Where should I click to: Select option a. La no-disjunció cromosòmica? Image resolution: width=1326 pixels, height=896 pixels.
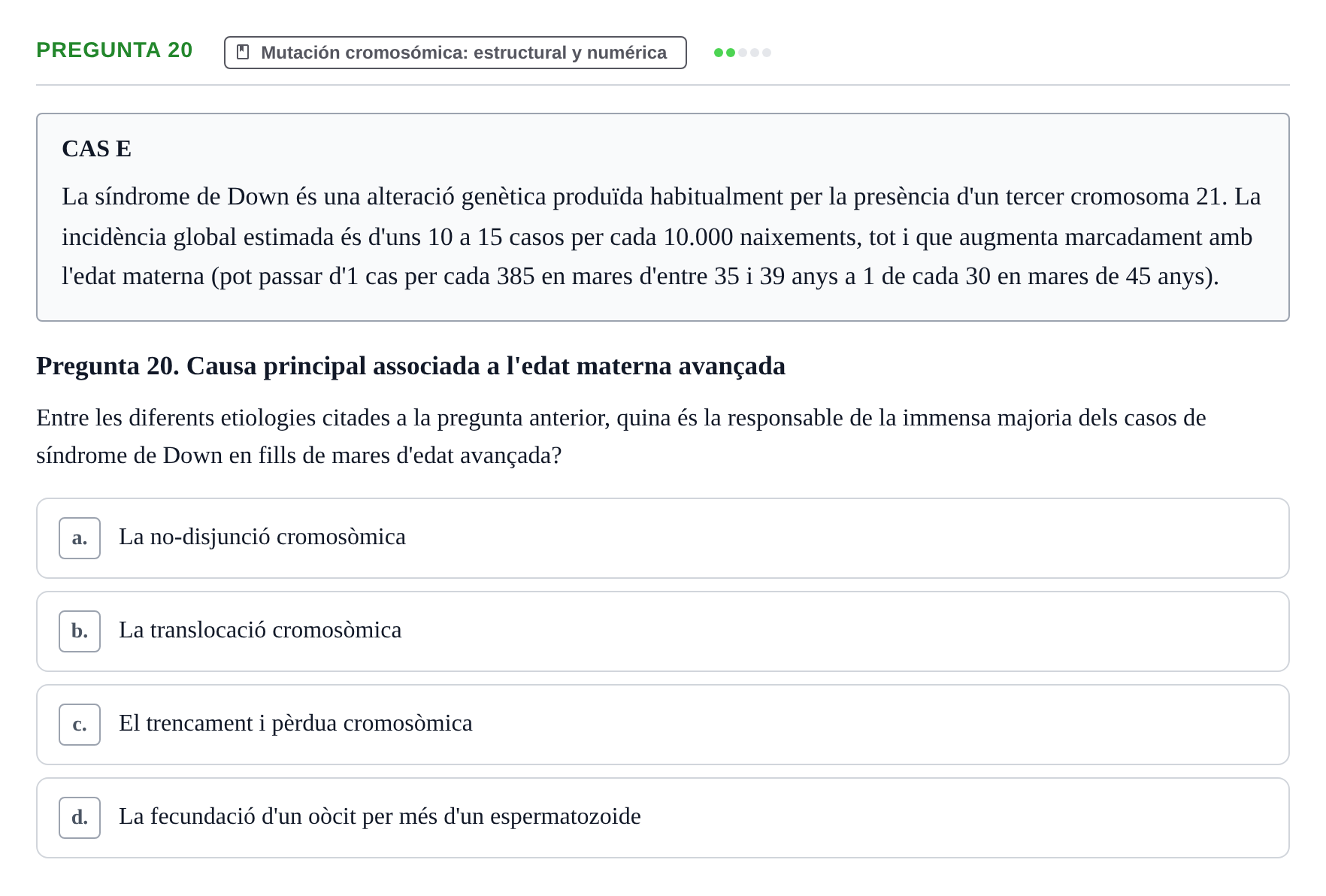(x=662, y=538)
